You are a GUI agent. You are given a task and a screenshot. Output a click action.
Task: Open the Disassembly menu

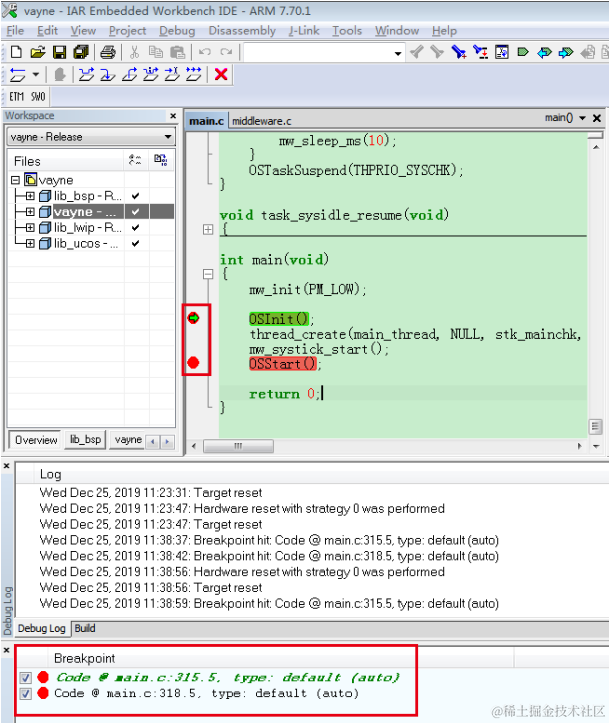pyautogui.click(x=242, y=31)
